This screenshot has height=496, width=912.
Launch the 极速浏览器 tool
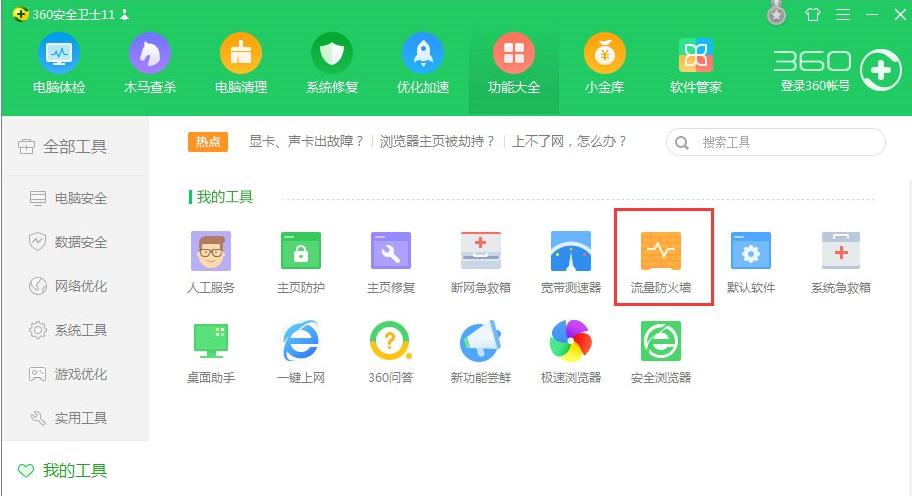[x=571, y=352]
